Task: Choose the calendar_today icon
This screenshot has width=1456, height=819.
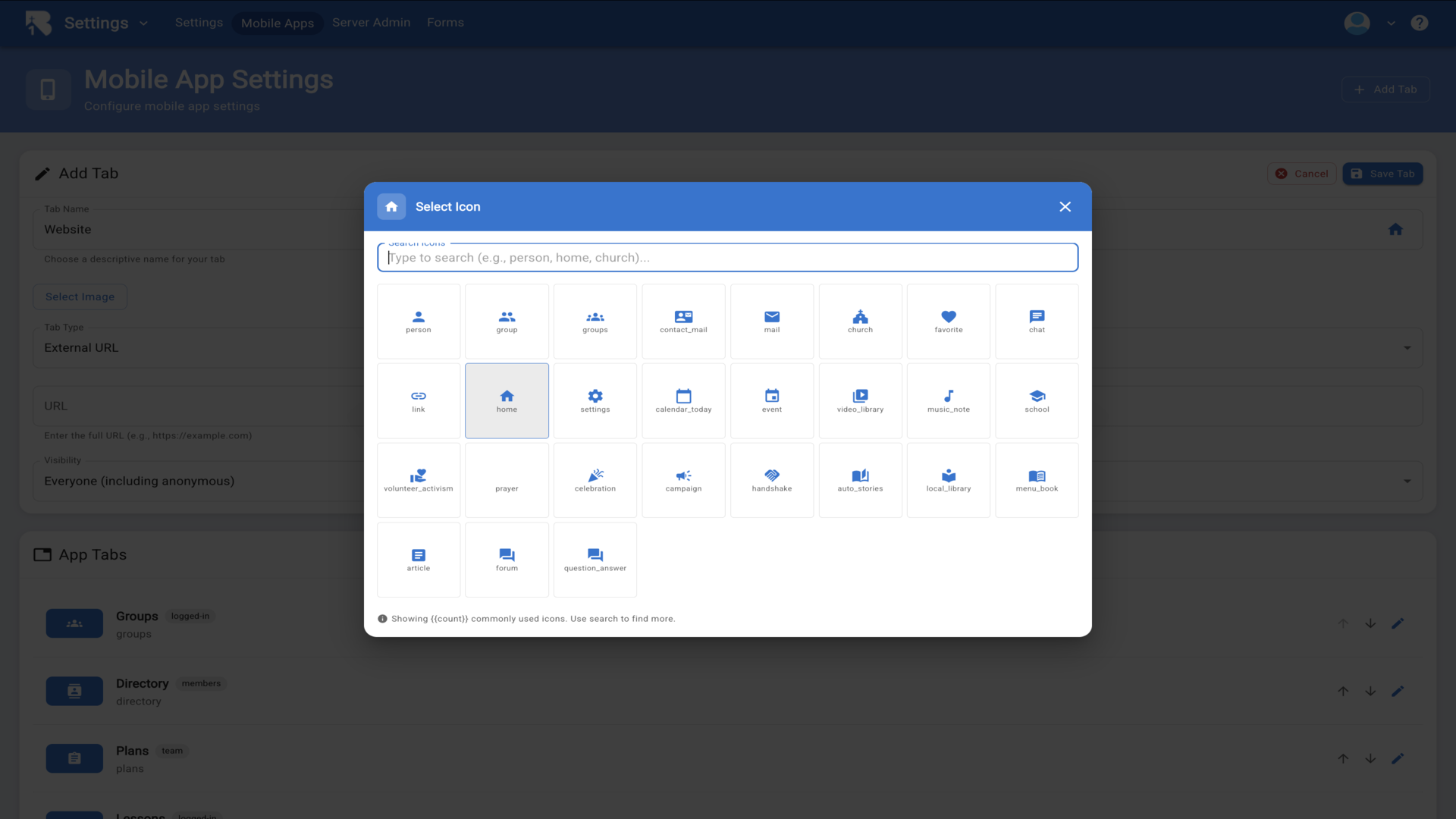Action: [683, 400]
